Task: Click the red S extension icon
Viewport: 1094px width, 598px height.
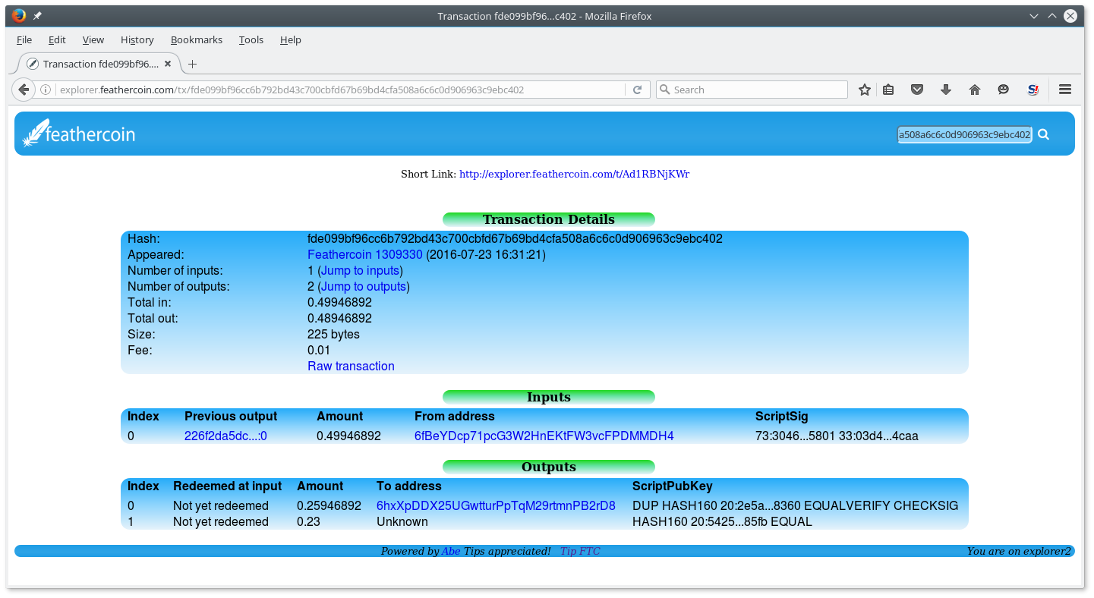Action: tap(1033, 89)
